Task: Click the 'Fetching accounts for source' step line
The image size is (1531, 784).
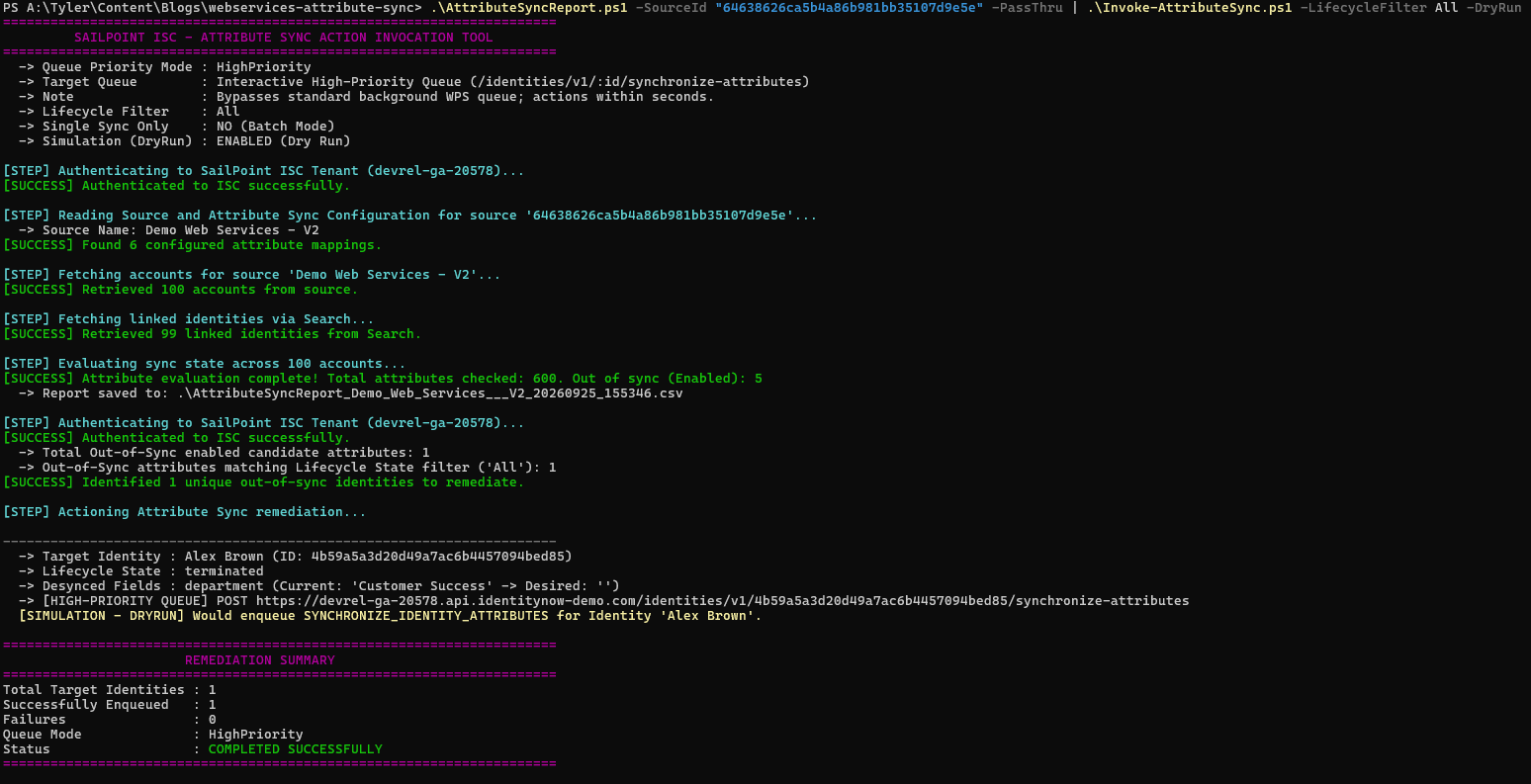Action: (252, 275)
